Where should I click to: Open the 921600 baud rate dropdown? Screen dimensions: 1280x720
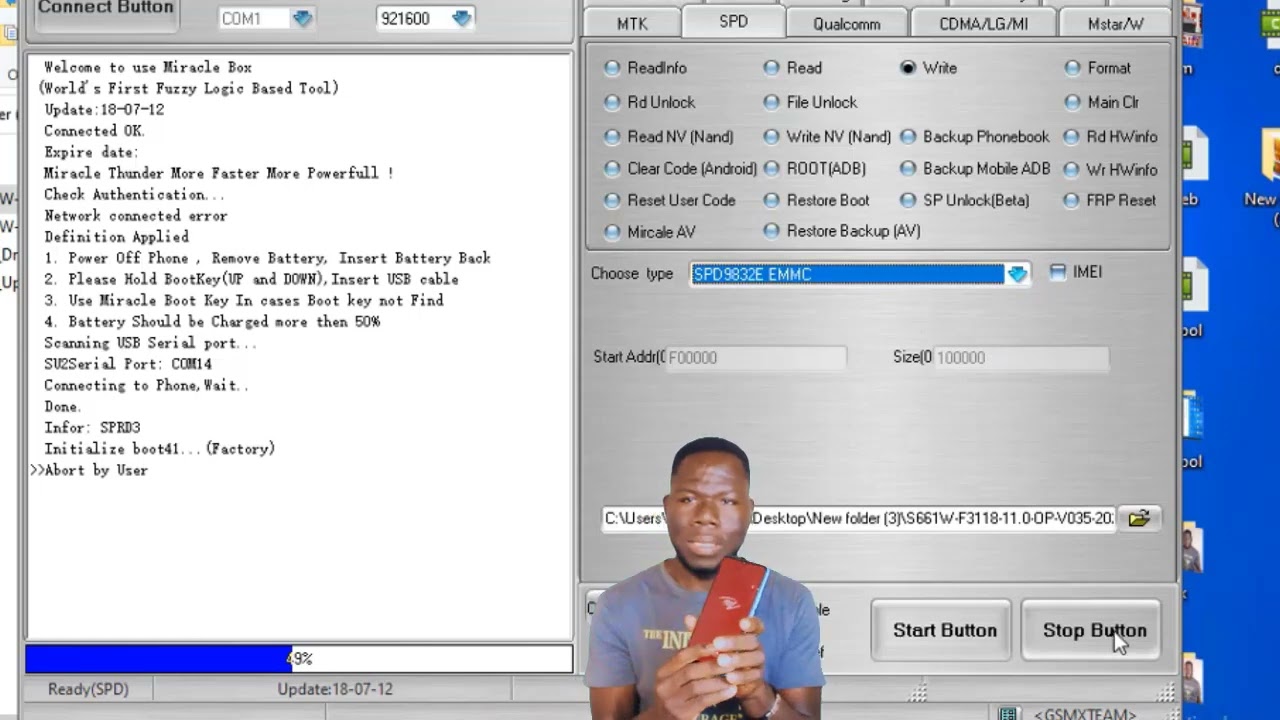pyautogui.click(x=461, y=18)
